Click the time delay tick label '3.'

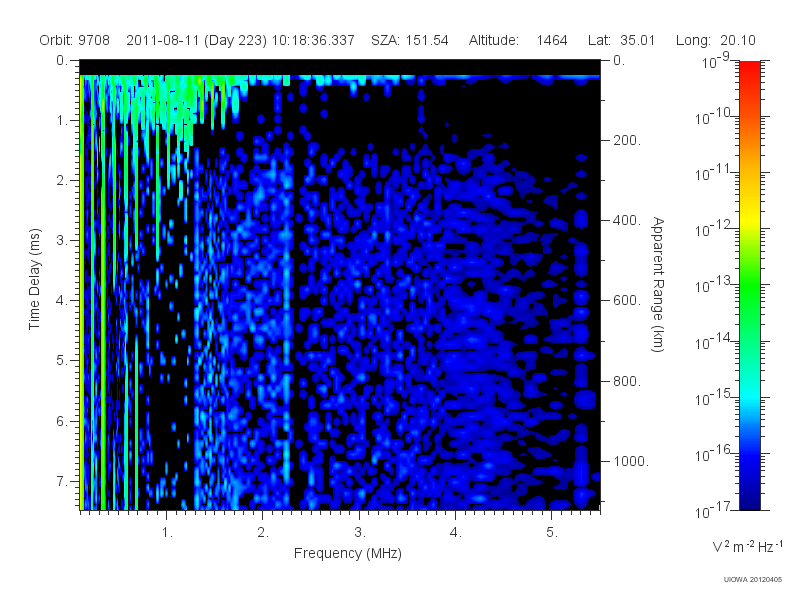pos(62,240)
